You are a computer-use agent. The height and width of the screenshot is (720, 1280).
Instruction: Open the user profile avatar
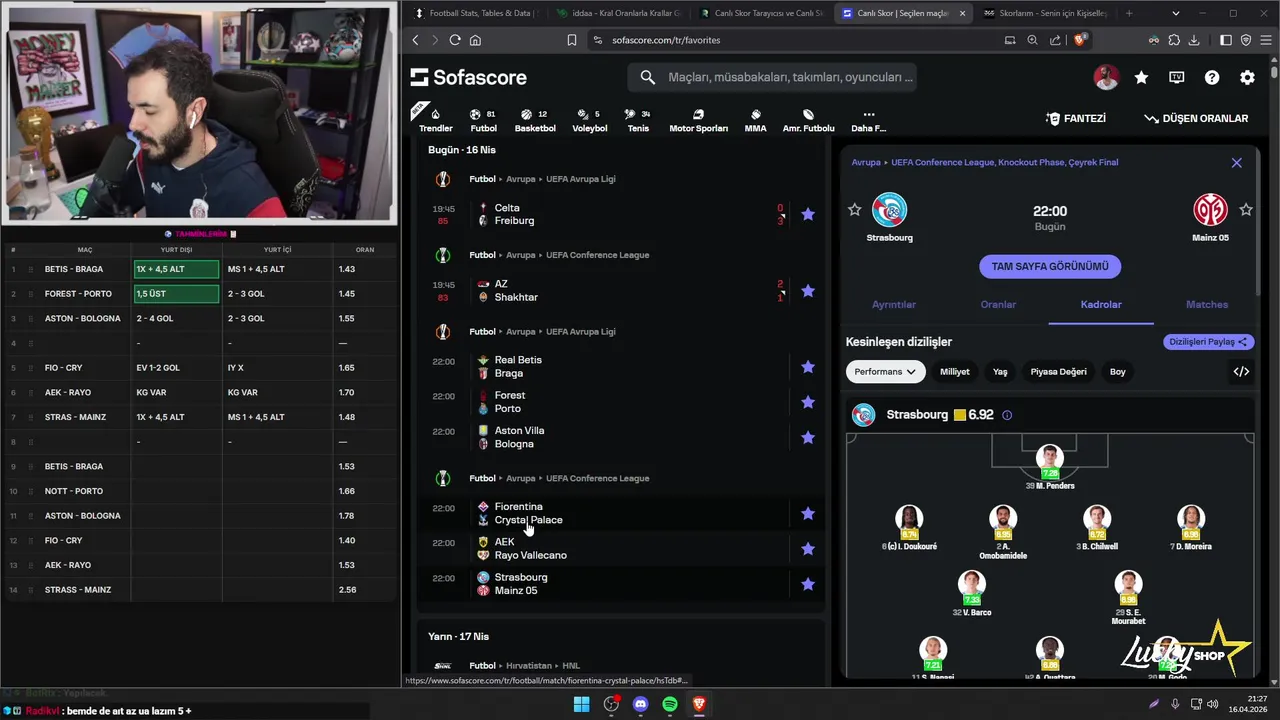[x=1106, y=77]
